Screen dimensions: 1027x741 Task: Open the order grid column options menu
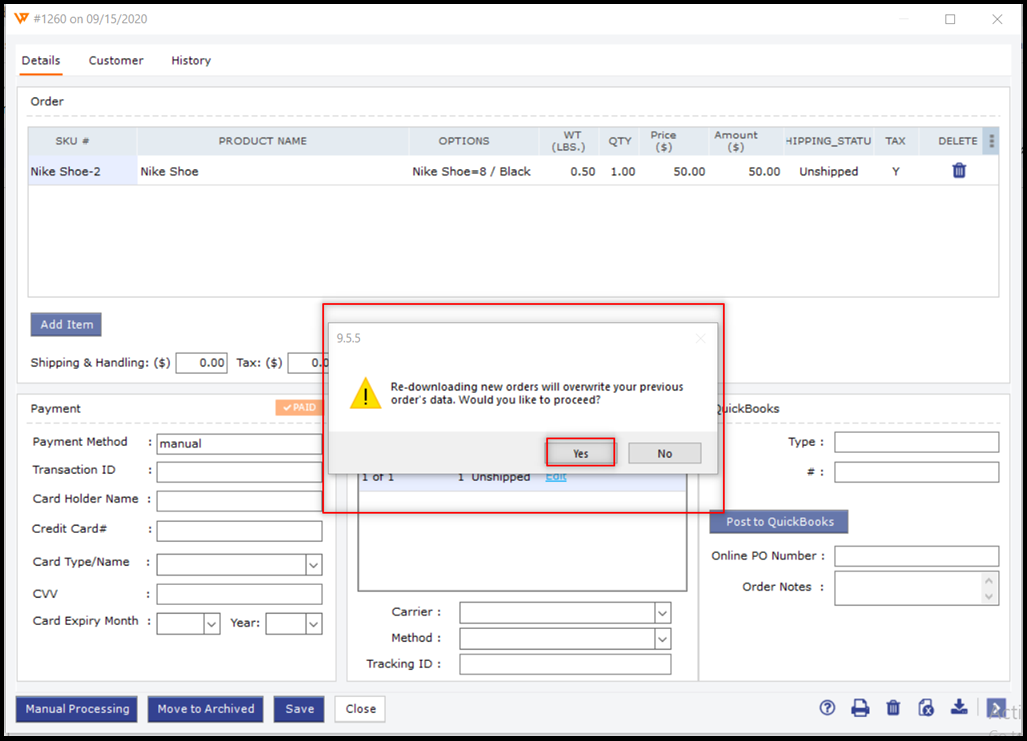point(991,141)
